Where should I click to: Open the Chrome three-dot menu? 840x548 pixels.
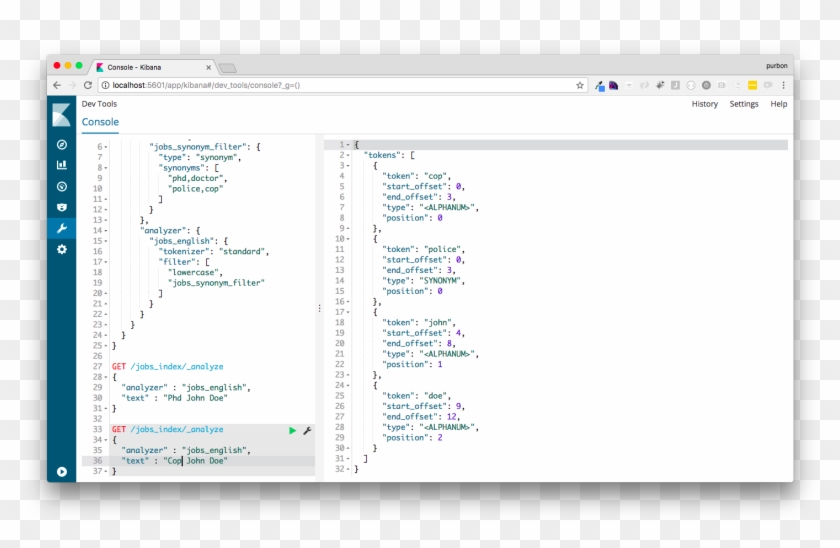(x=783, y=85)
